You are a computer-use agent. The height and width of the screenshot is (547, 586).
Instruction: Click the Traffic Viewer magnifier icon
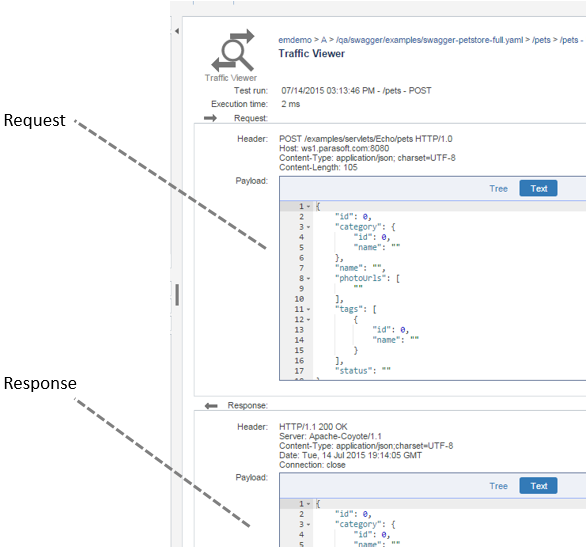(232, 50)
